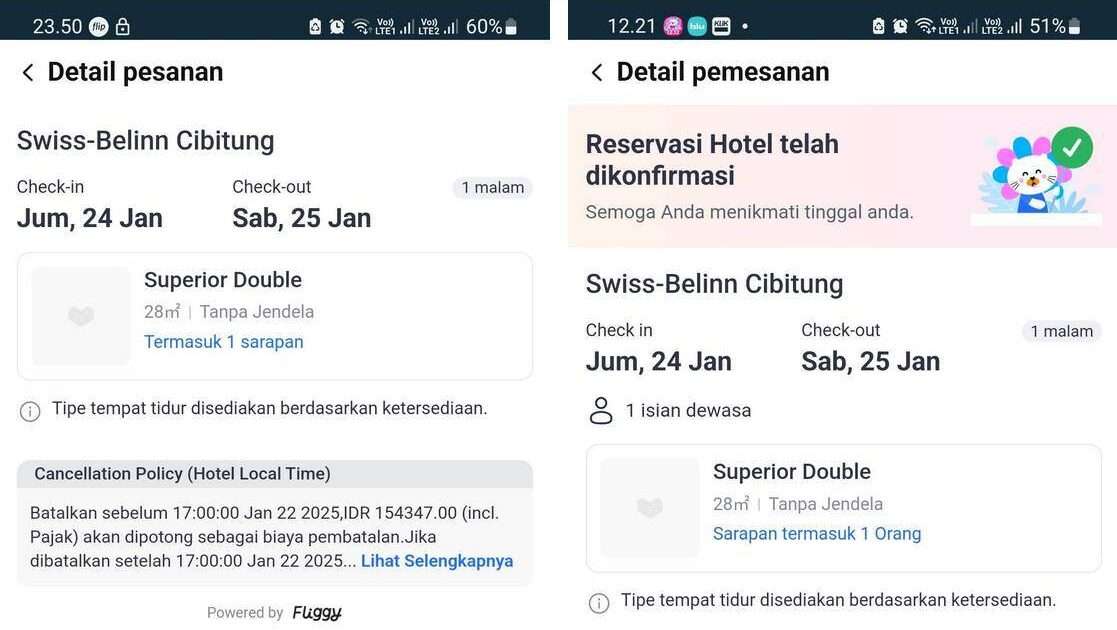The image size is (1117, 630).
Task: Tap back arrow beside Detail pesanan
Action: 28,73
